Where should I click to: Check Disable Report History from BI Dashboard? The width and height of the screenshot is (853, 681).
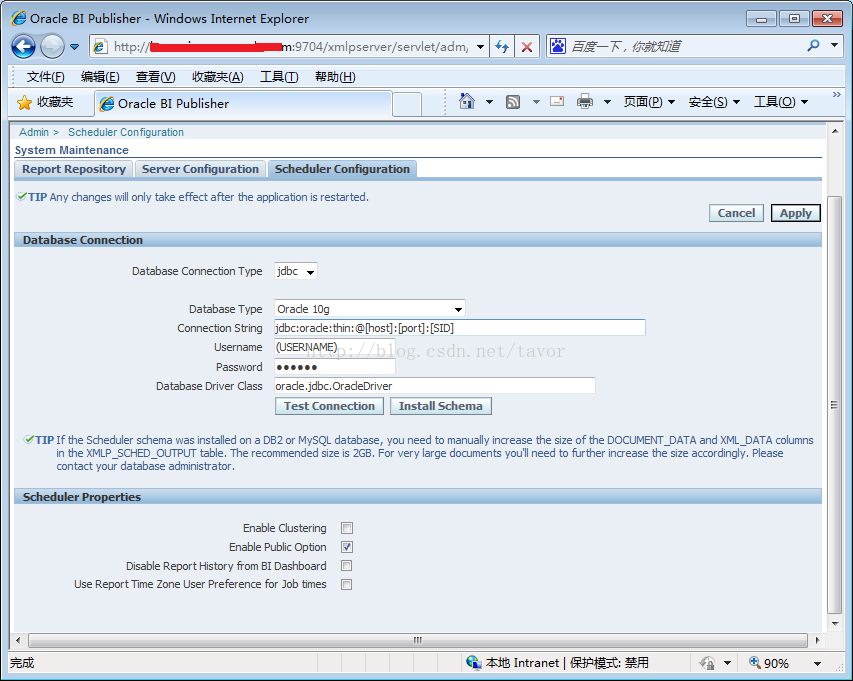coord(345,565)
